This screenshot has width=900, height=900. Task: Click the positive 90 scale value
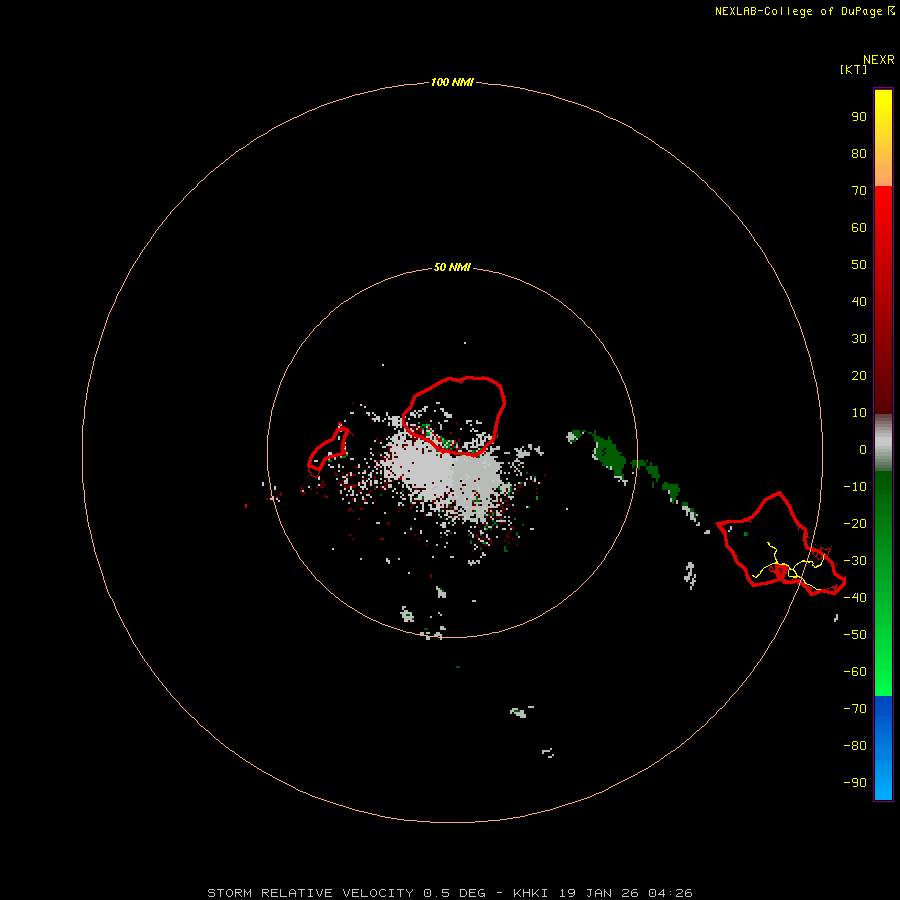click(x=859, y=117)
